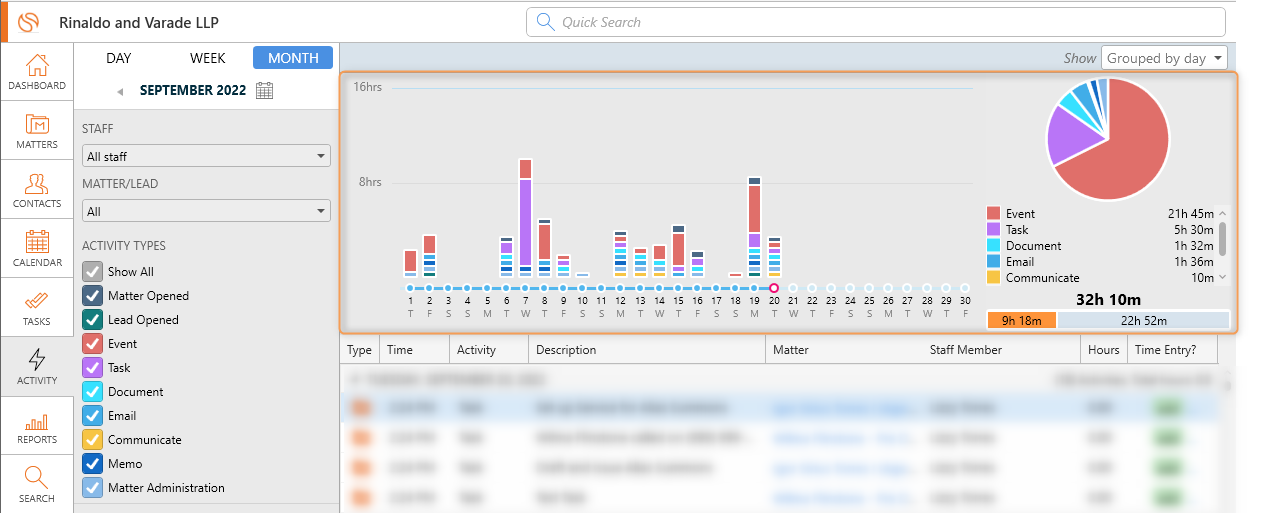The width and height of the screenshot is (1265, 513).
Task: Click the 22h 52m progress segment
Action: click(x=1143, y=320)
